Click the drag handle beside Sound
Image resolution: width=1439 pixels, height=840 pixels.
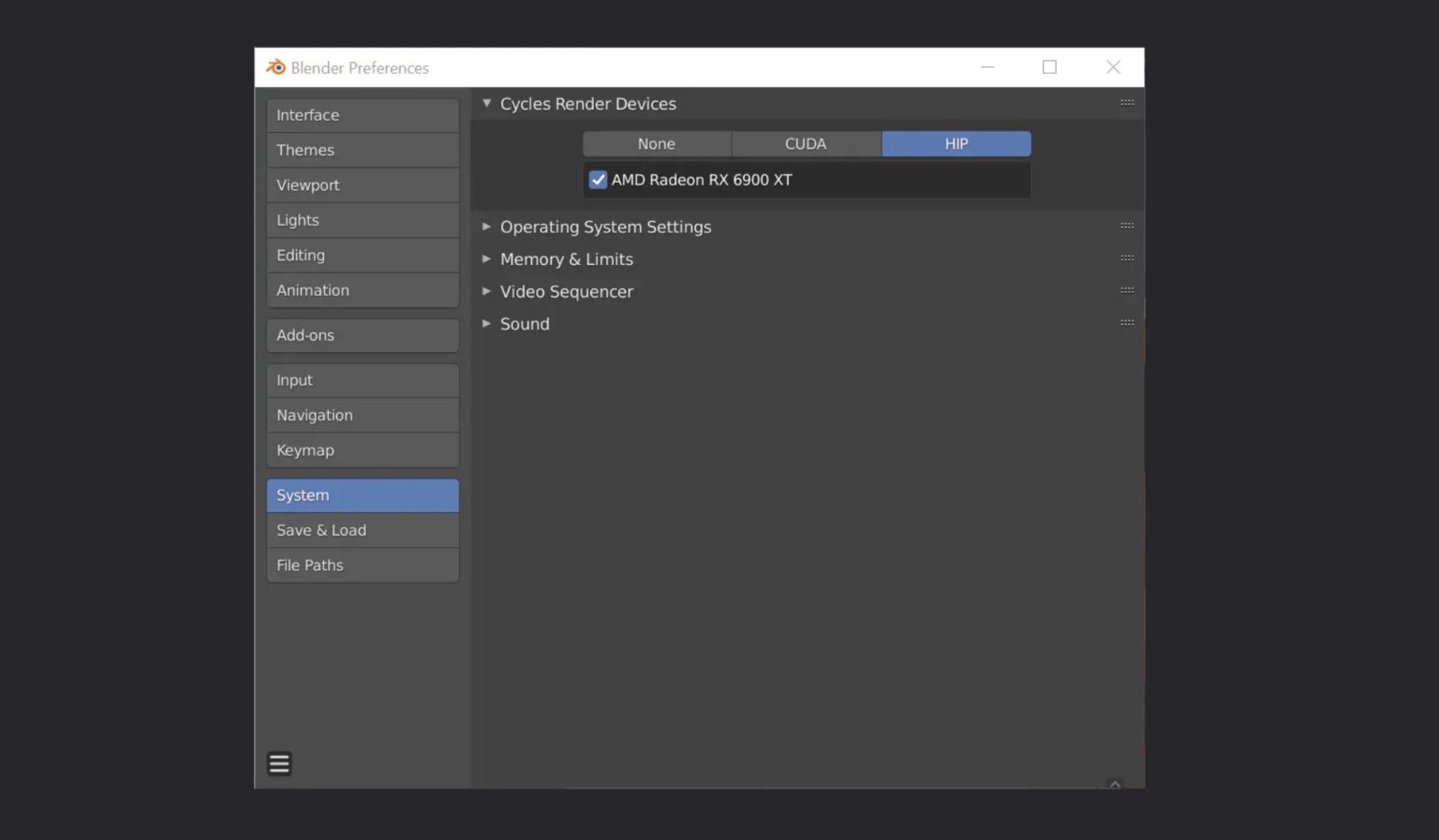click(x=1126, y=321)
